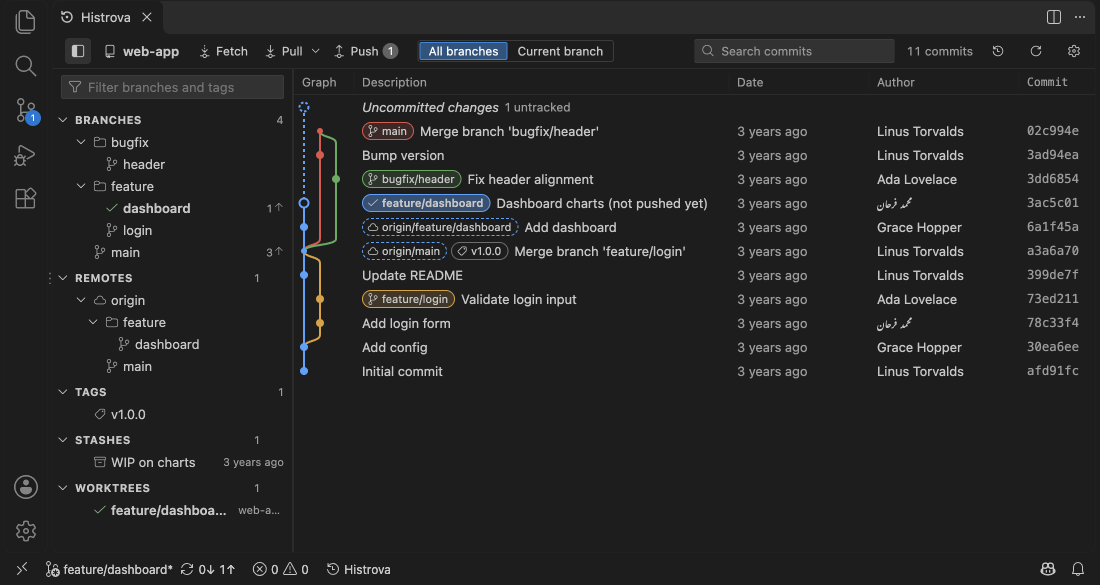Screen dimensions: 1100x585
Task: Toggle the sidebar panel button in toolbar
Action: coord(78,51)
